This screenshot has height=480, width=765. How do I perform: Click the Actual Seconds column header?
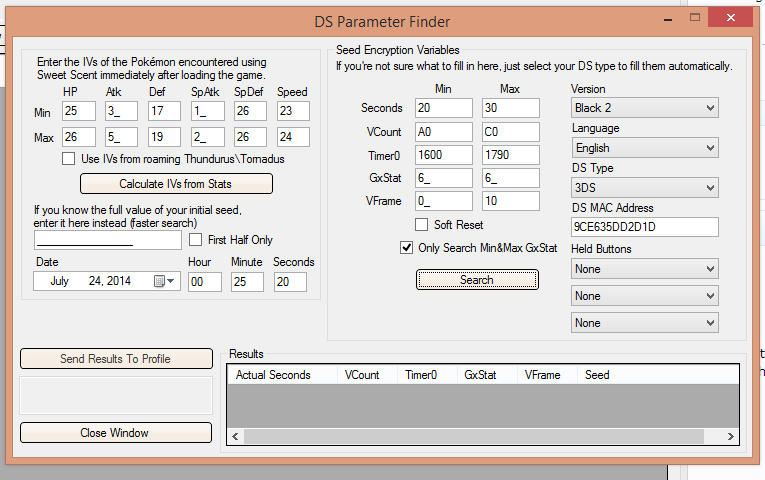point(273,375)
